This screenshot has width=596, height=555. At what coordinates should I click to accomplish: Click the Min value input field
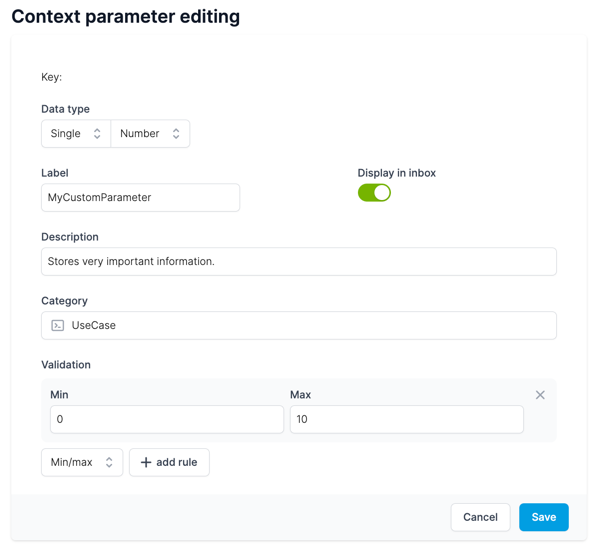(167, 419)
